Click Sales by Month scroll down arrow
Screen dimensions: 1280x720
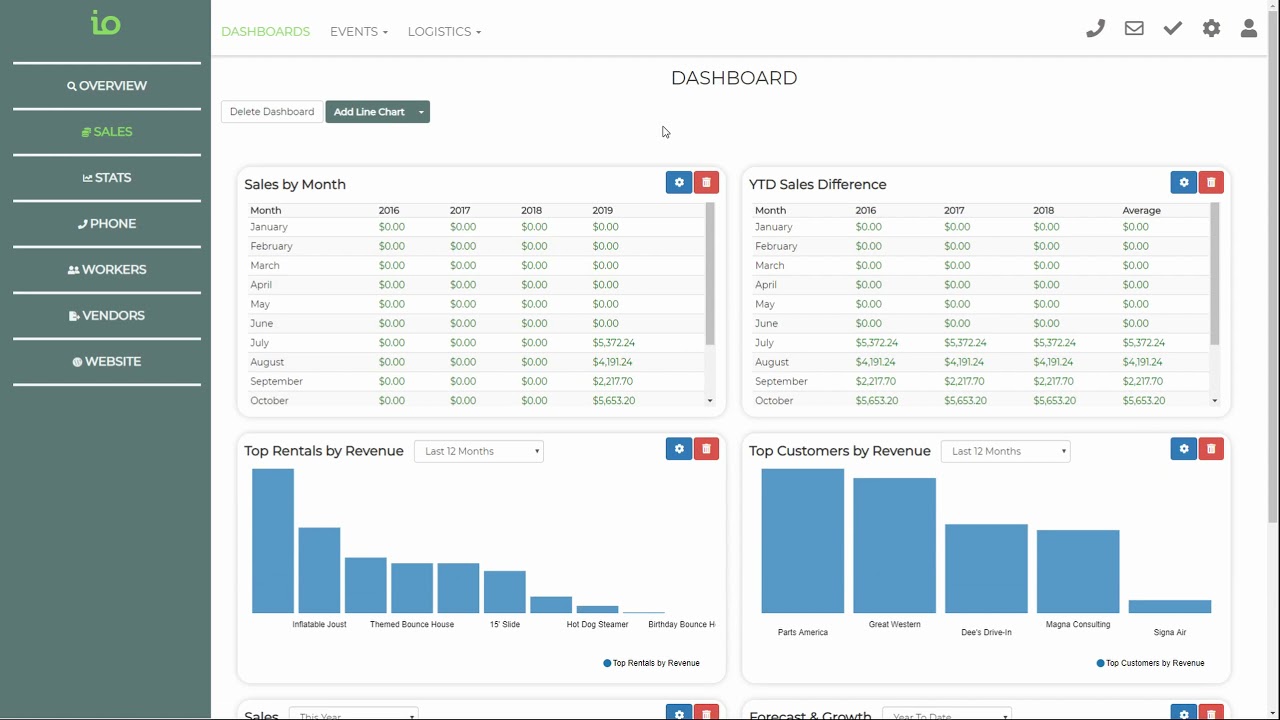coord(710,401)
